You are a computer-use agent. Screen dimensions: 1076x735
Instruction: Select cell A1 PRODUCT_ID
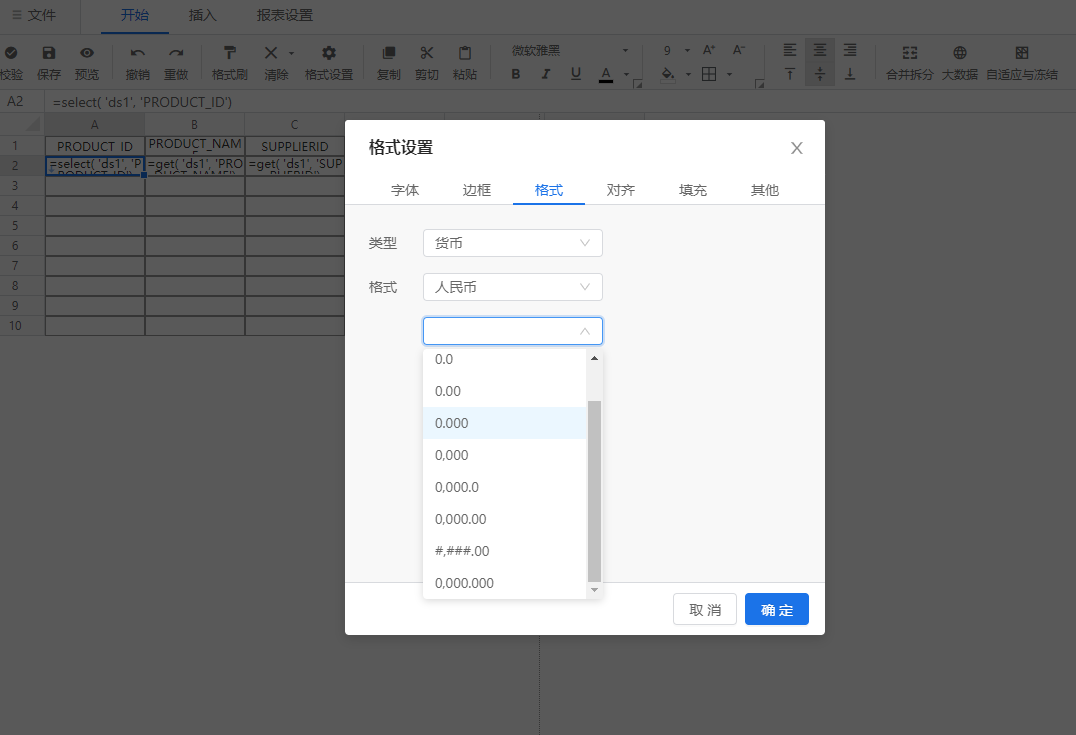click(x=95, y=145)
